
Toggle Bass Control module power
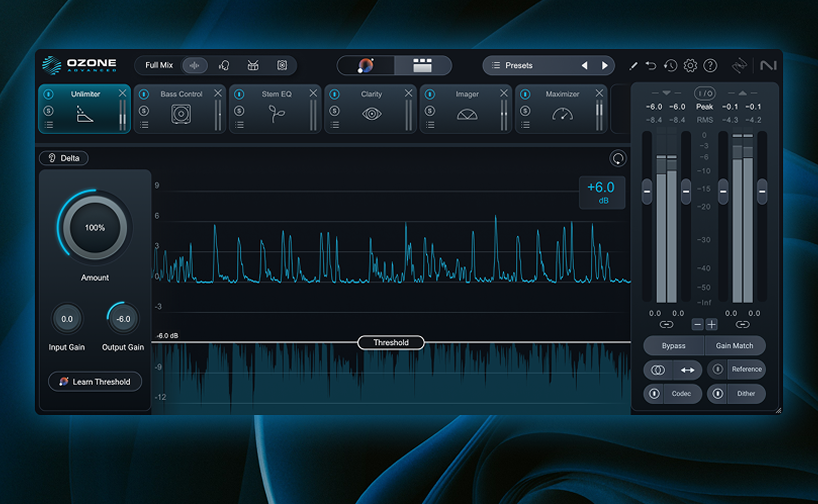[x=144, y=94]
